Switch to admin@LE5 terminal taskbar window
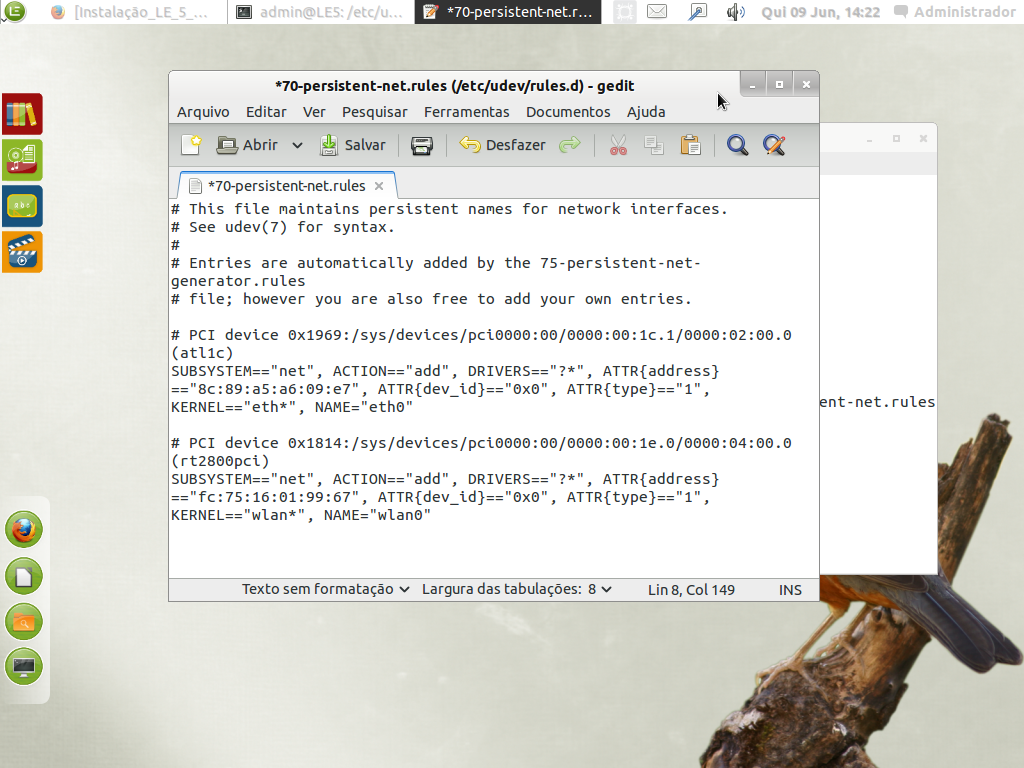The height and width of the screenshot is (768, 1024). (x=321, y=12)
